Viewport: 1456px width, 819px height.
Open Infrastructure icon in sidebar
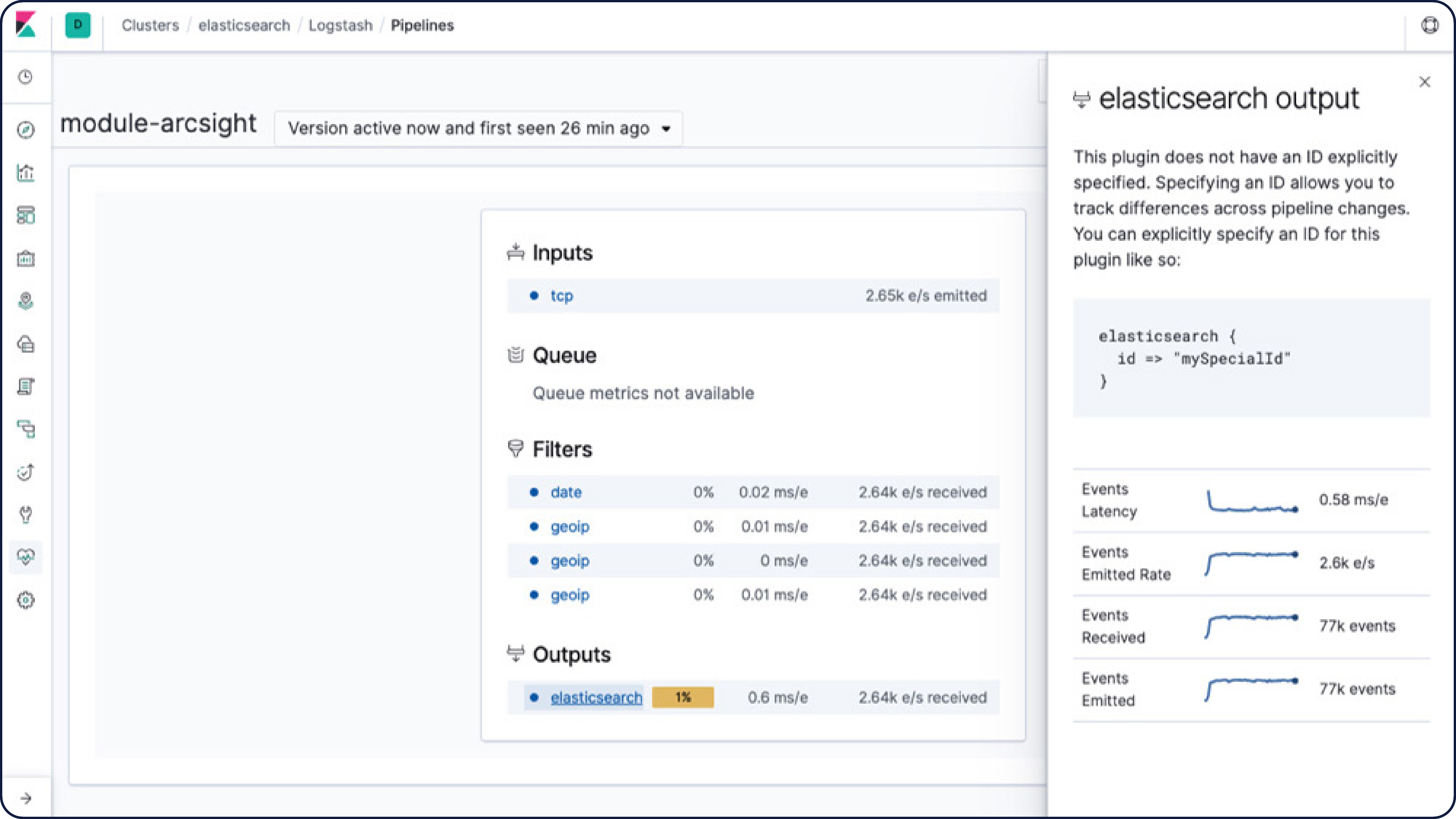[25, 344]
